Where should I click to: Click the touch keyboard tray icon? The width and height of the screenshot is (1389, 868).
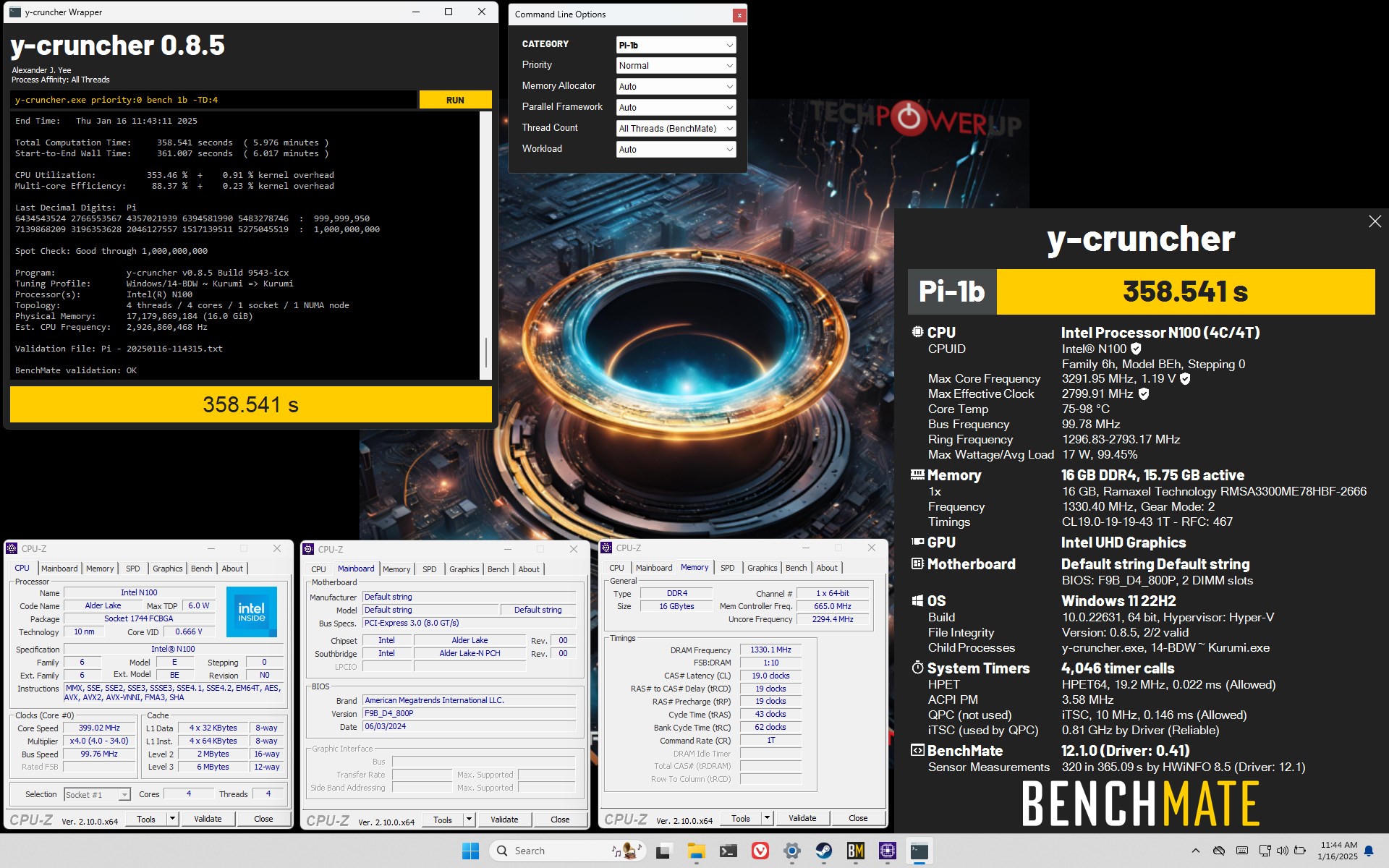1242,851
